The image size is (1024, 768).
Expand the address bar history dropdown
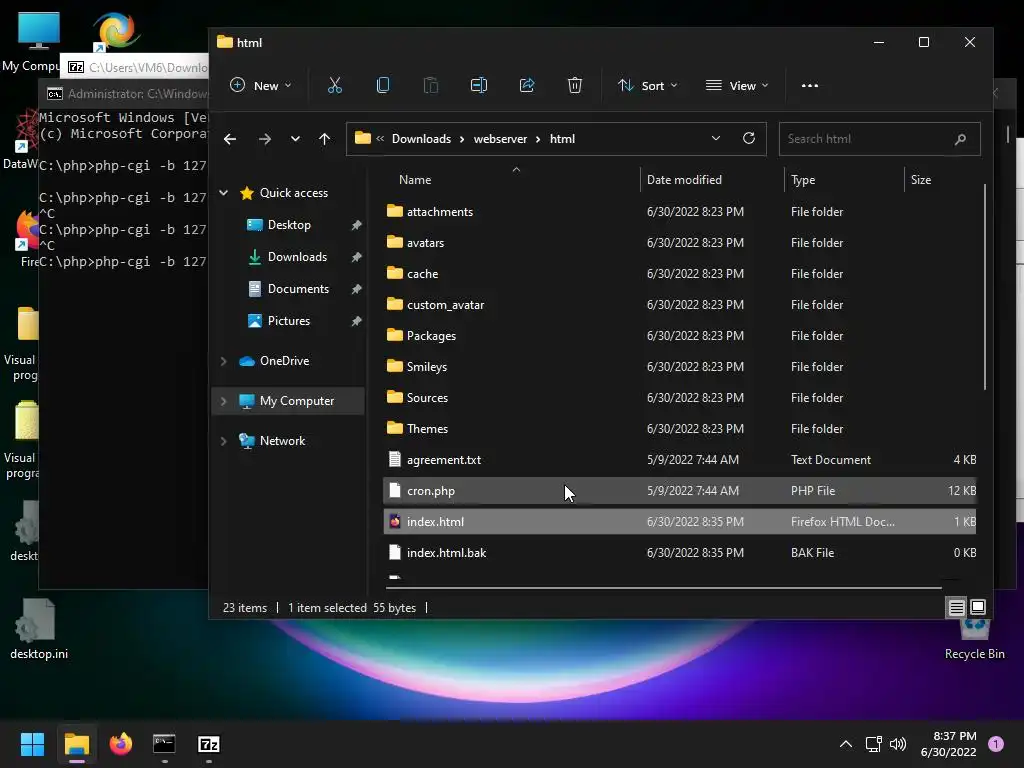[716, 138]
